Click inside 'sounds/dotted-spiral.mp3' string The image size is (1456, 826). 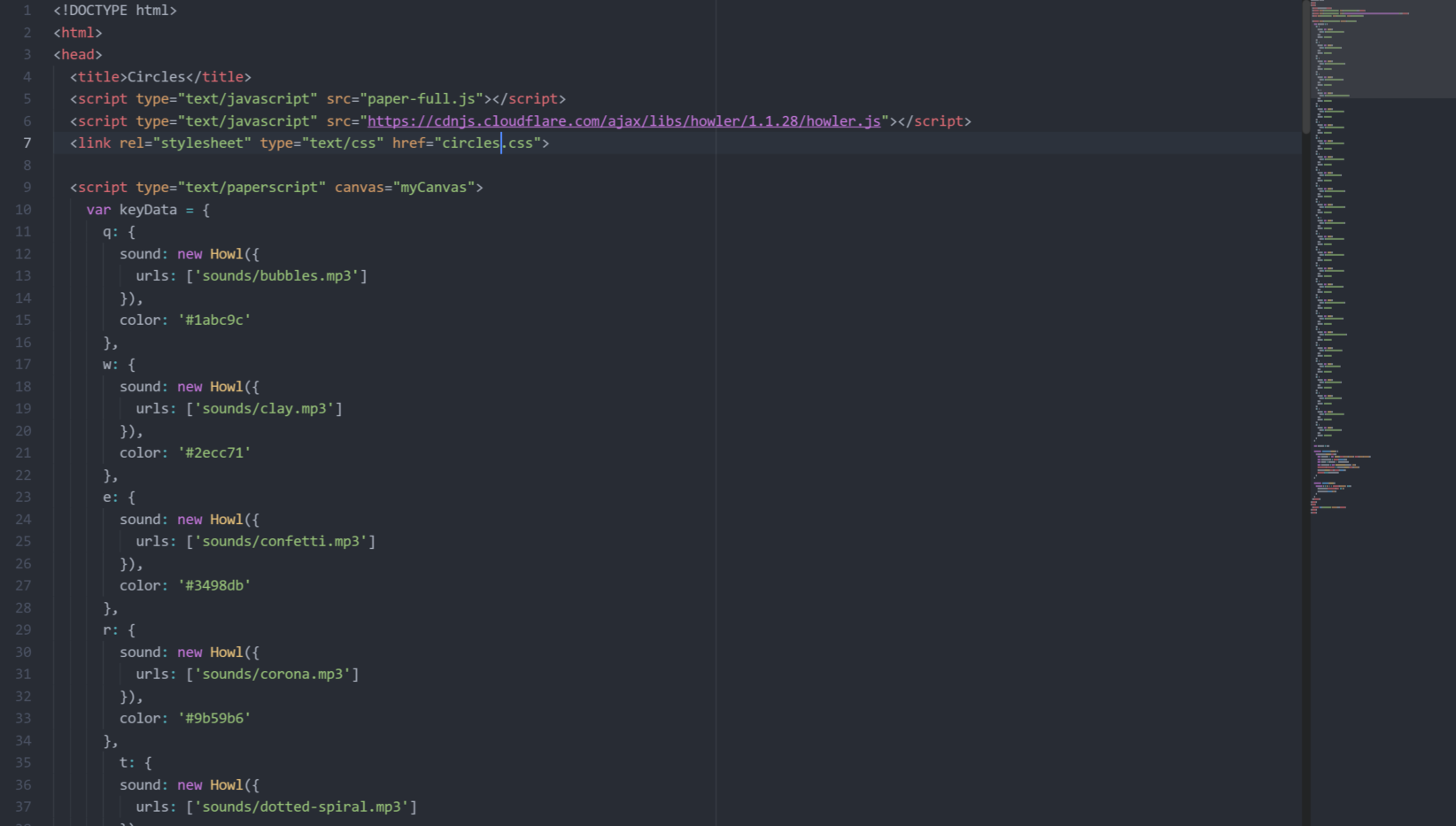click(301, 807)
